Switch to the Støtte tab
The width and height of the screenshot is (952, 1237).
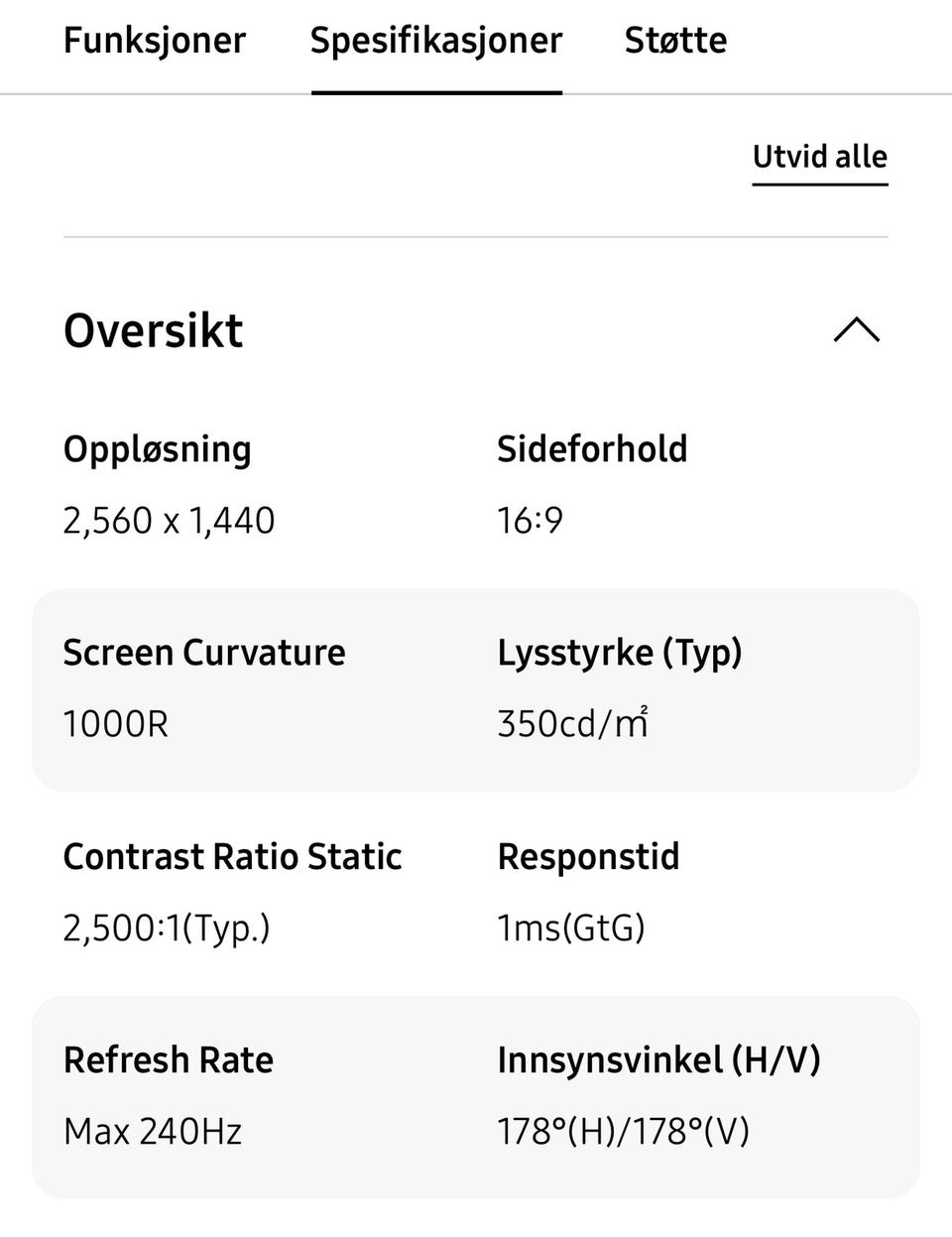point(675,41)
